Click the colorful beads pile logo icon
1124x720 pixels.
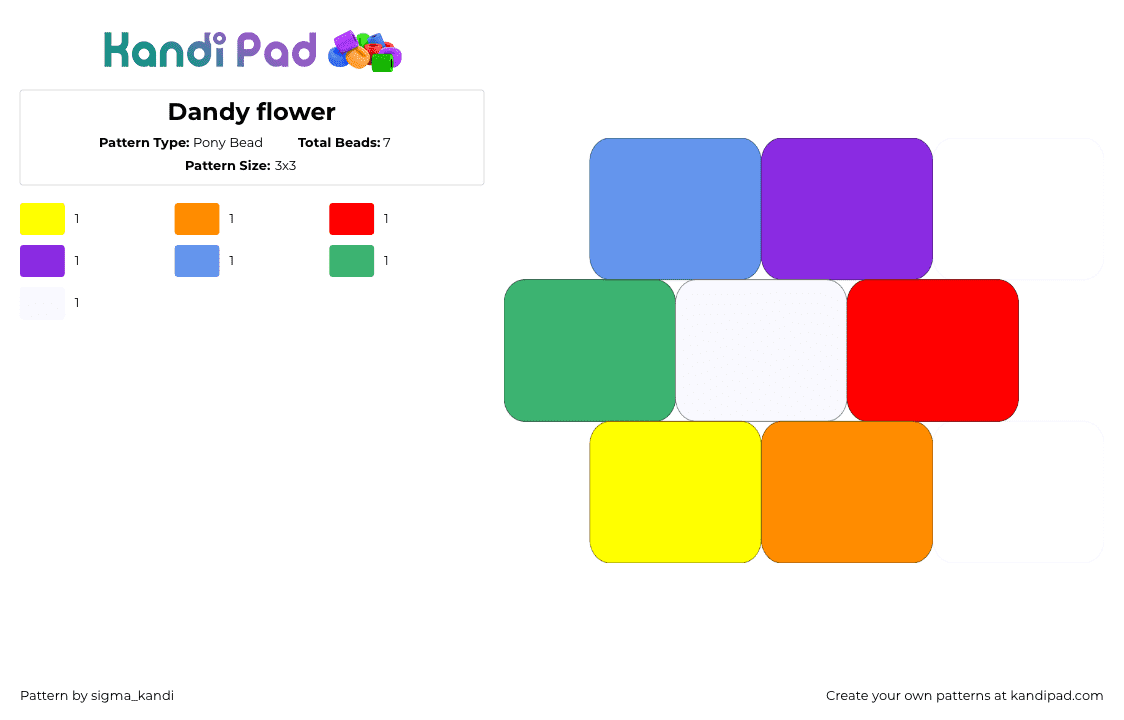click(365, 51)
